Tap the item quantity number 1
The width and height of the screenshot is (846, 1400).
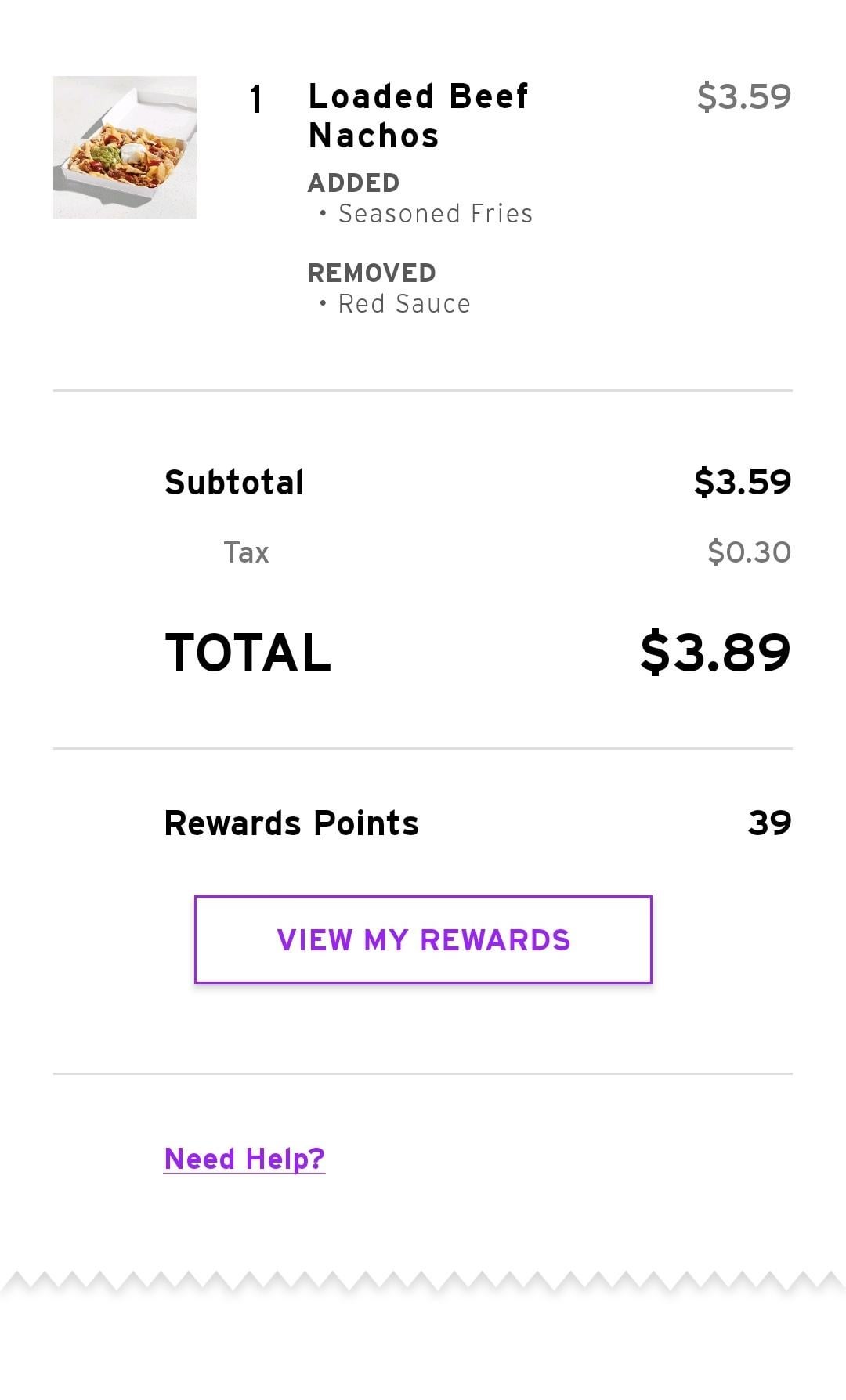(x=255, y=99)
